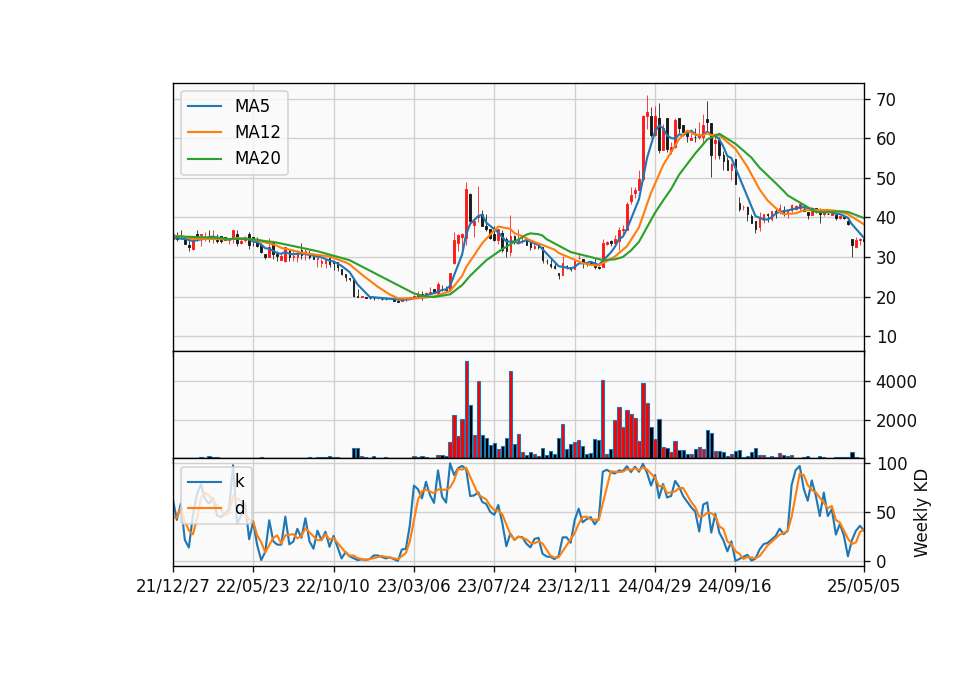
Task: Click the 100 KD axis tick
Action: coord(891,464)
